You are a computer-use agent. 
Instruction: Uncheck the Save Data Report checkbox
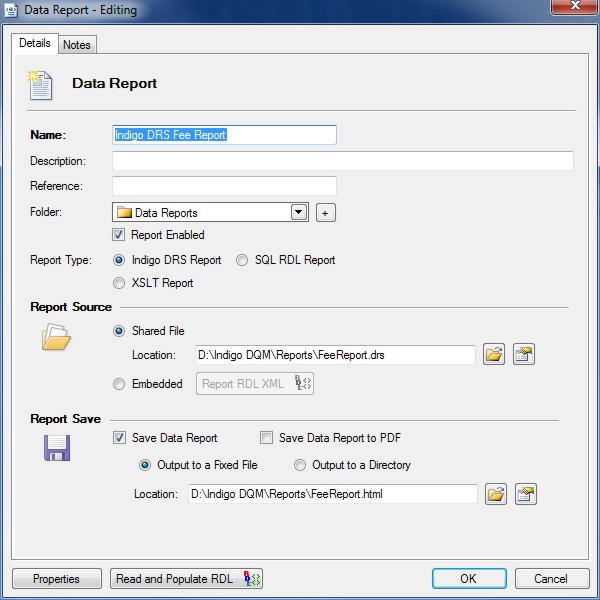(x=121, y=437)
